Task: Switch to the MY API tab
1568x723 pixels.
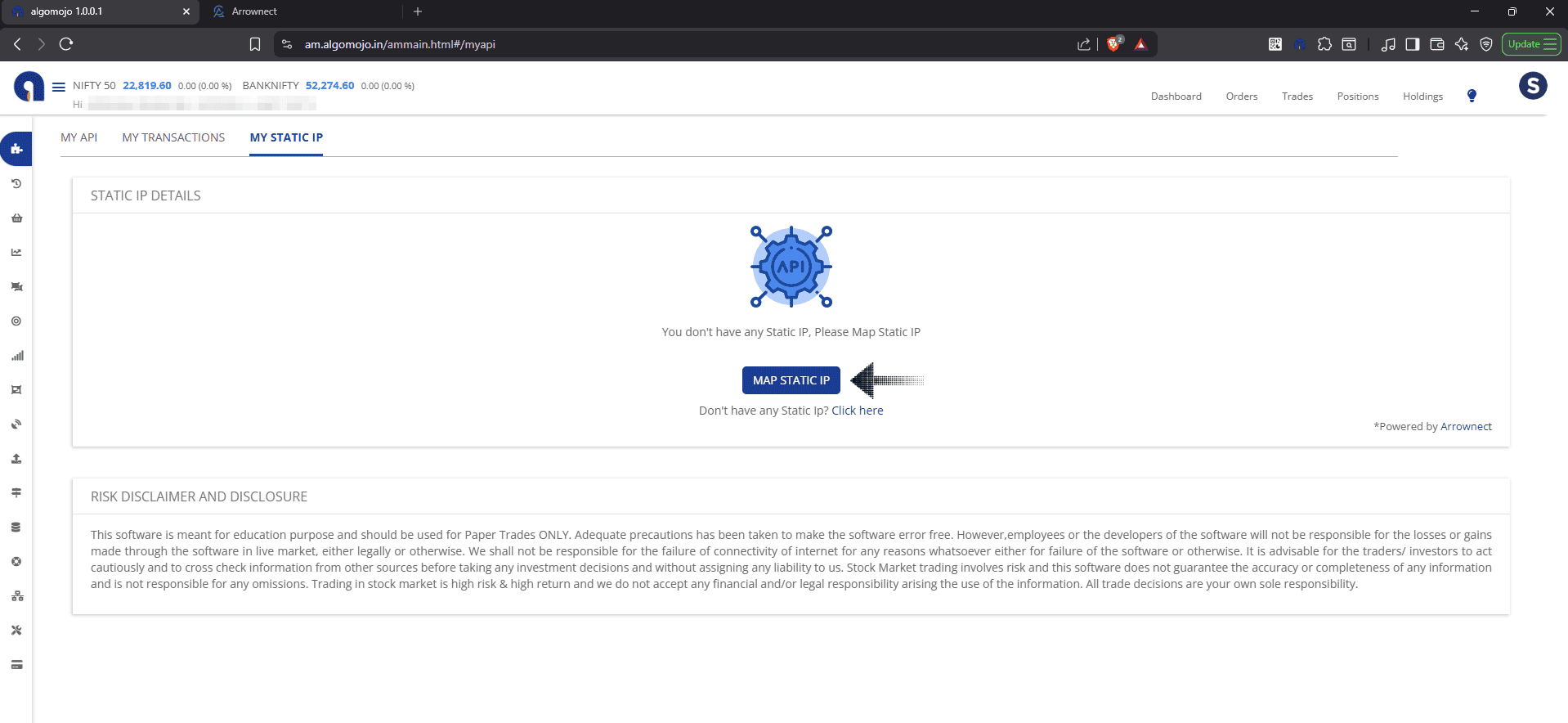Action: tap(78, 137)
